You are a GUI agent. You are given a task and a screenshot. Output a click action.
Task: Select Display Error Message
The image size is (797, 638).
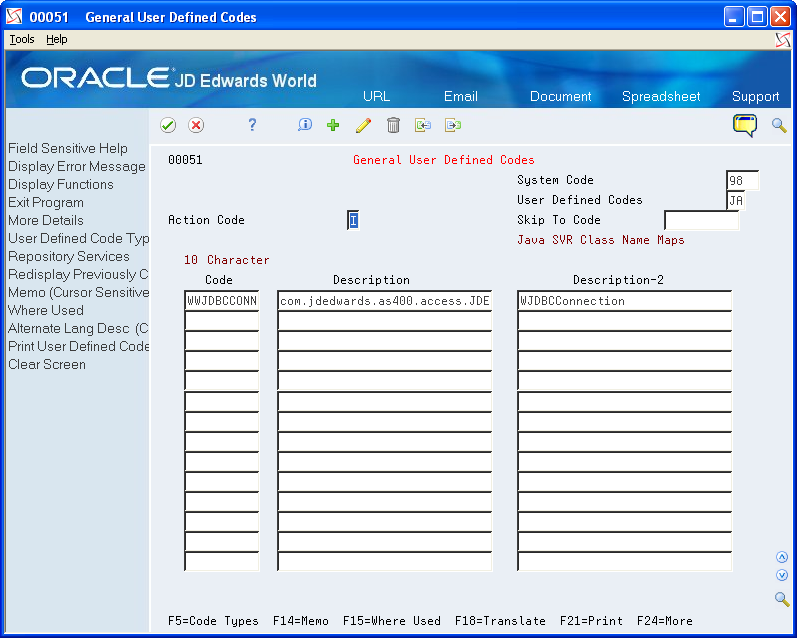pyautogui.click(x=77, y=167)
